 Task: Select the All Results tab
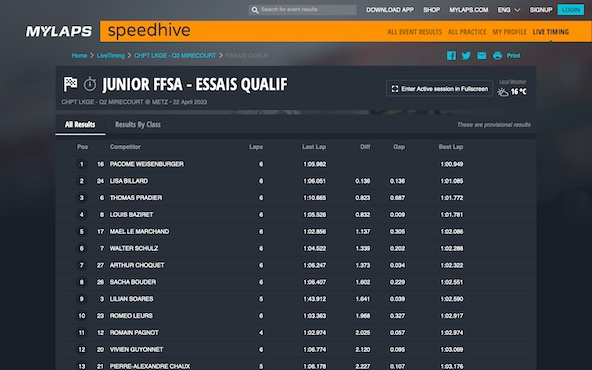point(80,125)
